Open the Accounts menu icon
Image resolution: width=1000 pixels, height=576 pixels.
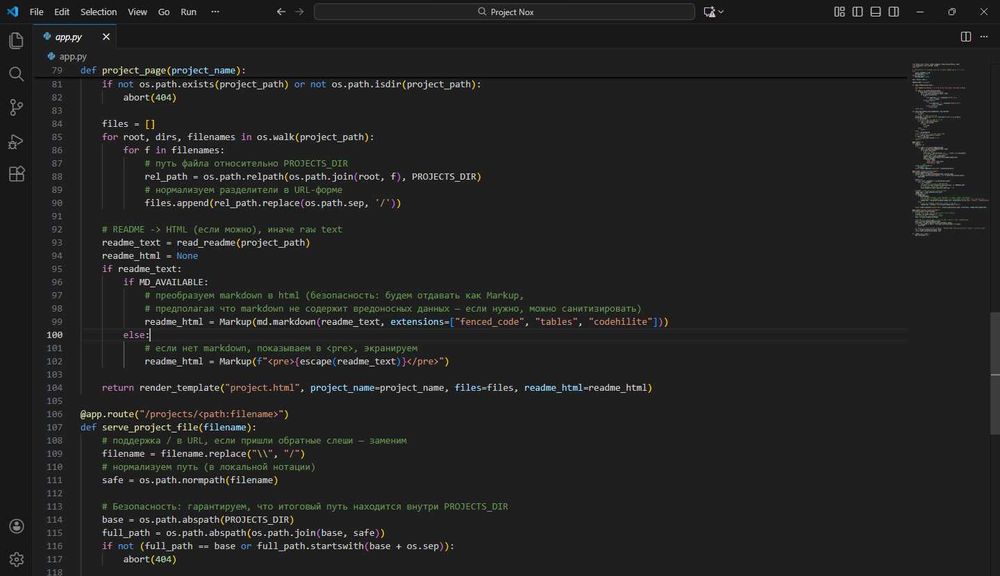point(16,526)
